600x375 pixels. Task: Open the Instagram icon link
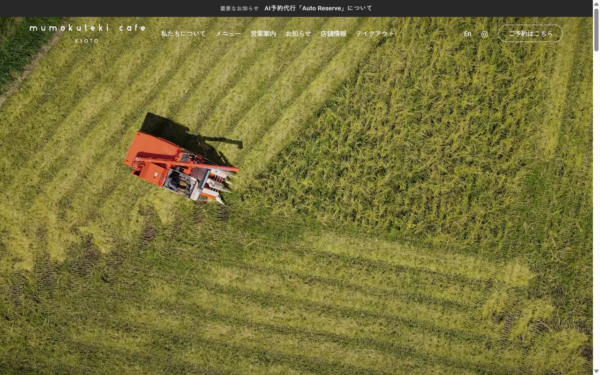click(x=484, y=34)
